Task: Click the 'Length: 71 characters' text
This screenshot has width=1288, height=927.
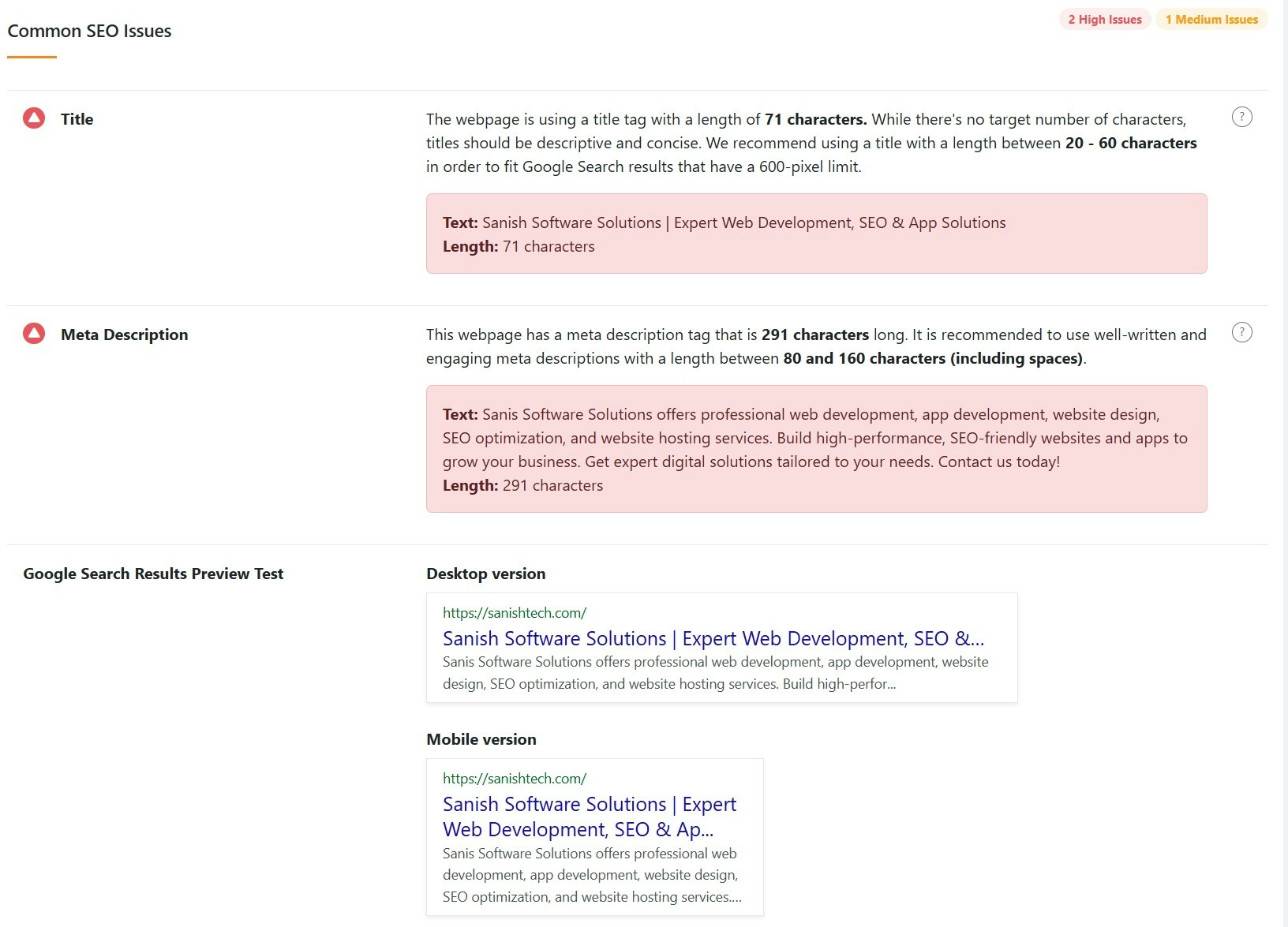Action: 519,246
